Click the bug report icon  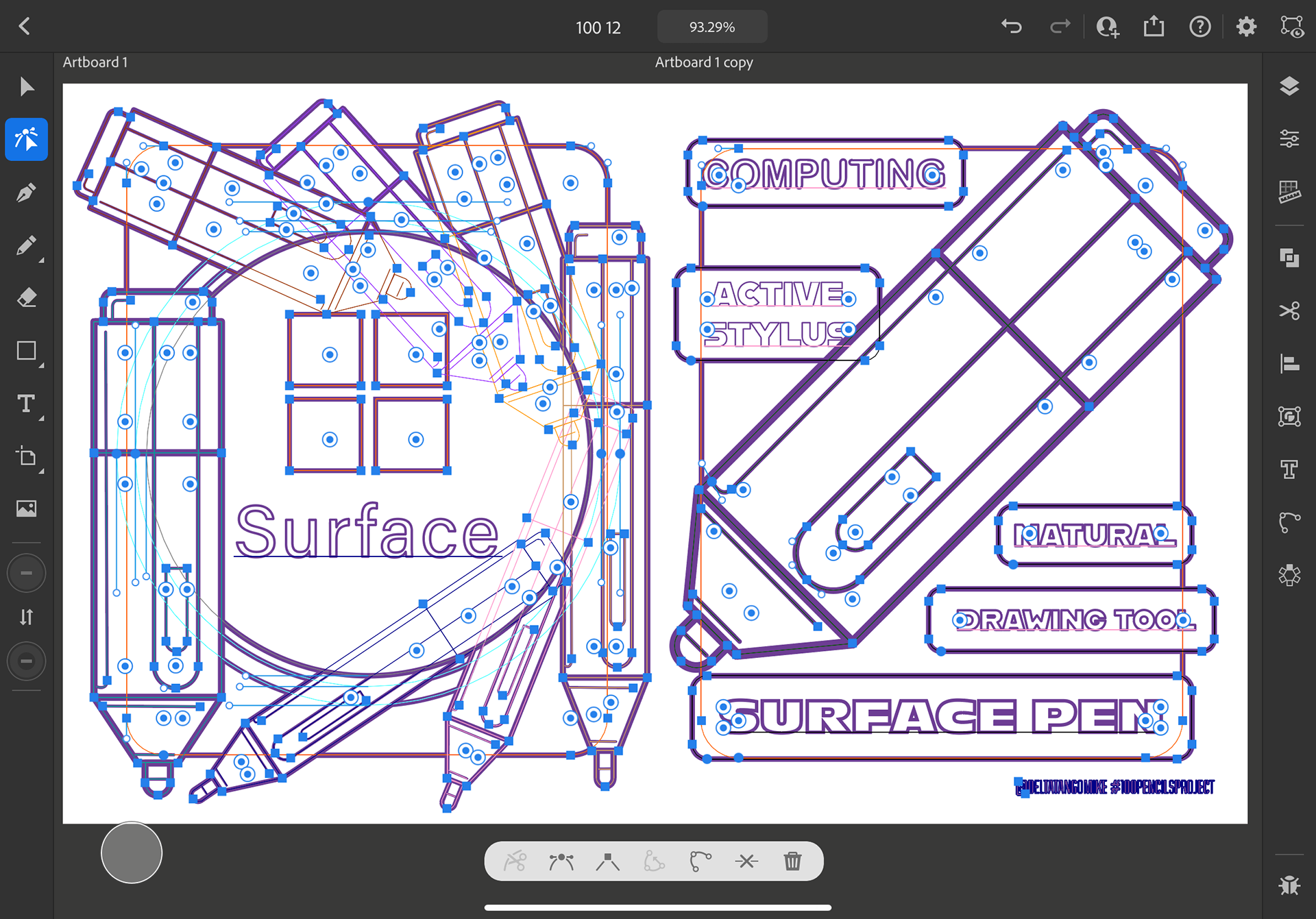[1289, 885]
